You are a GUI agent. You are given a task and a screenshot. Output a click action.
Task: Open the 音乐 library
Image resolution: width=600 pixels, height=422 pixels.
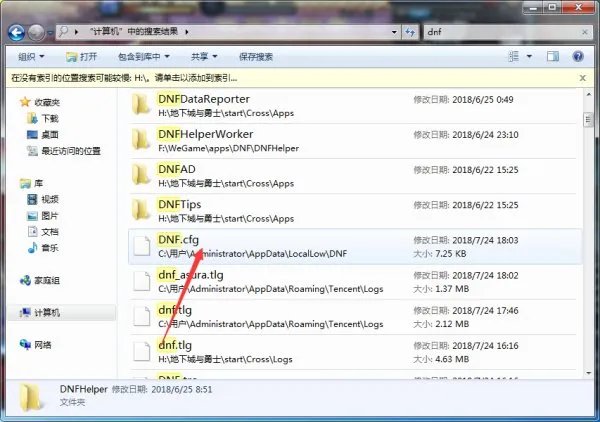click(x=50, y=248)
